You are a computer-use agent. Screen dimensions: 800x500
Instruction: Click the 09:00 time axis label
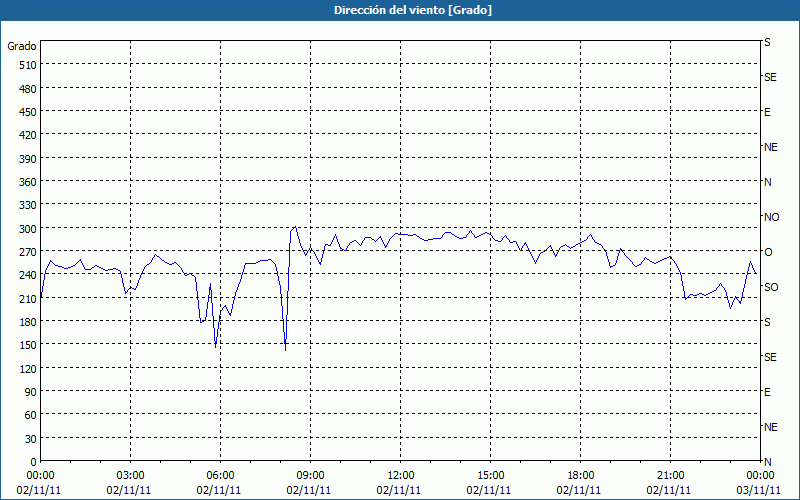click(x=310, y=476)
